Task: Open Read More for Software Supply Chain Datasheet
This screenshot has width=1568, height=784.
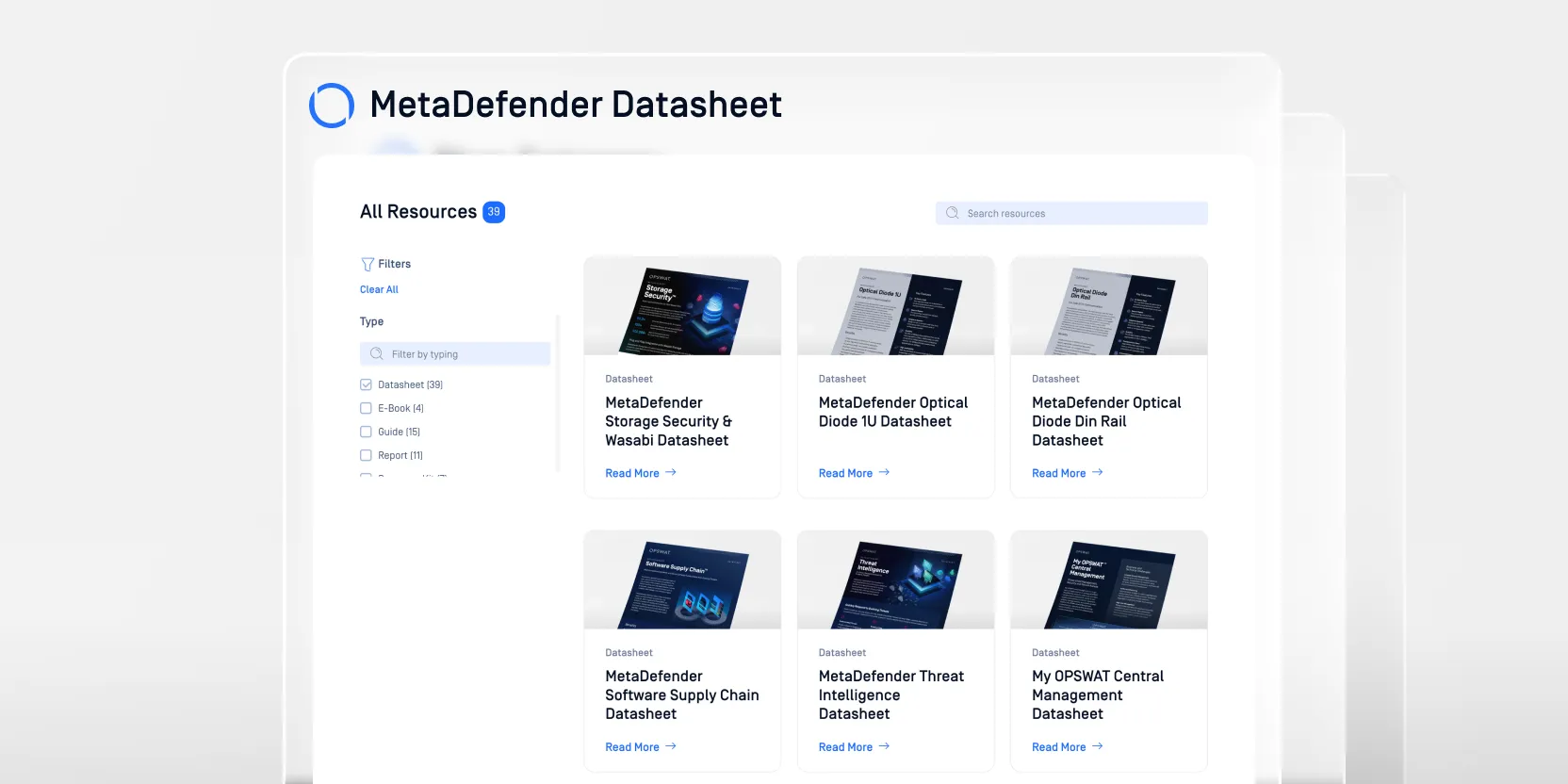Action: click(x=632, y=747)
